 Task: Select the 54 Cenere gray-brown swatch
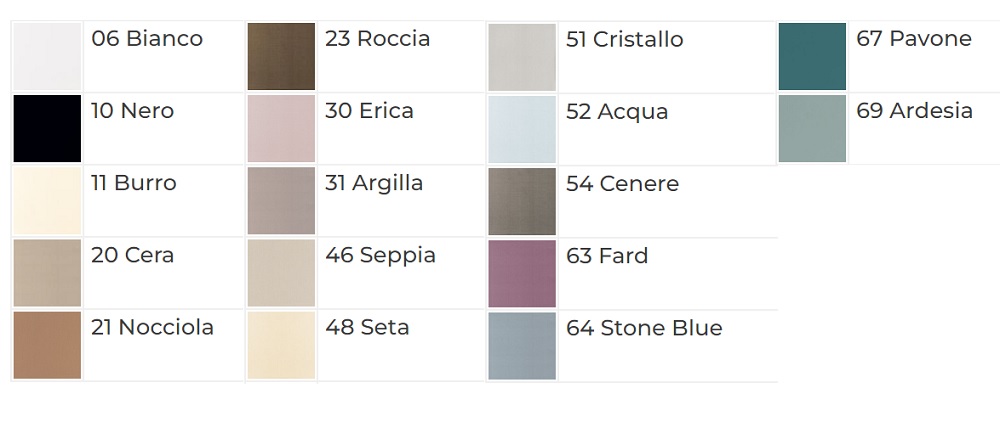tap(522, 201)
